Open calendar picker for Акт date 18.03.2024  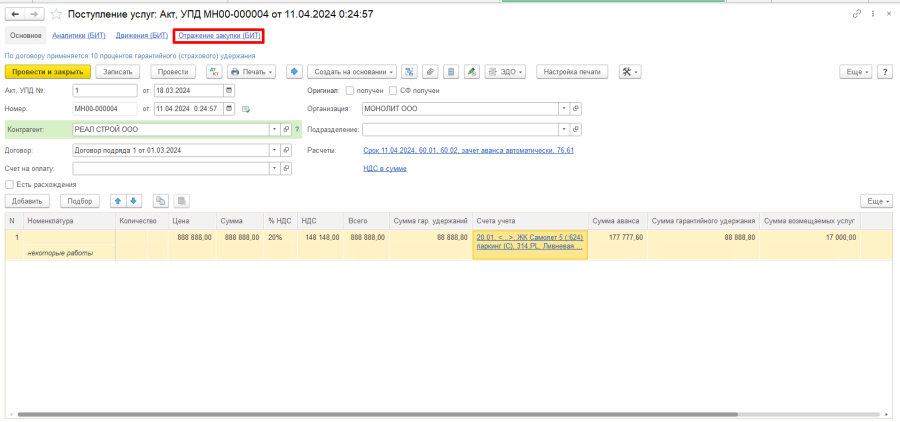231,90
